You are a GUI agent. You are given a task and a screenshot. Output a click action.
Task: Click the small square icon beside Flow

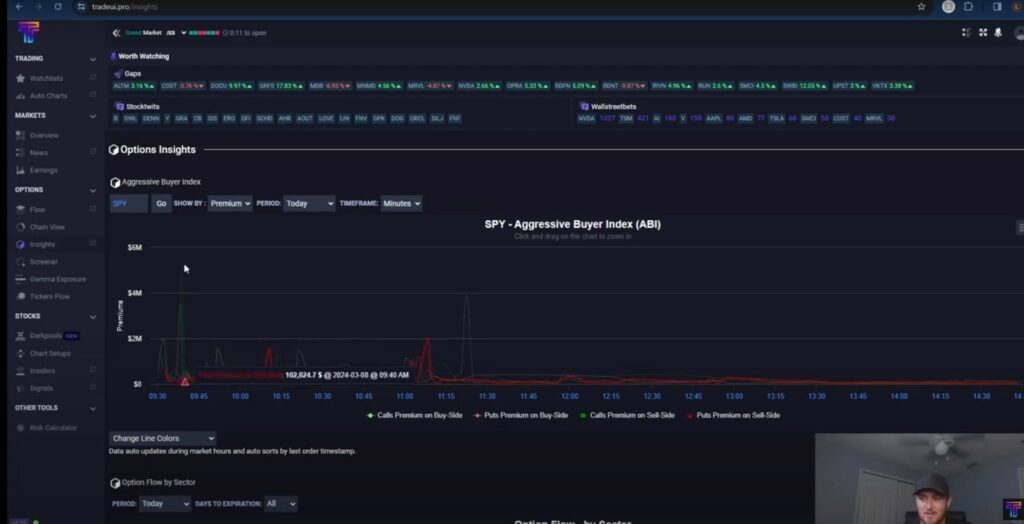93,209
